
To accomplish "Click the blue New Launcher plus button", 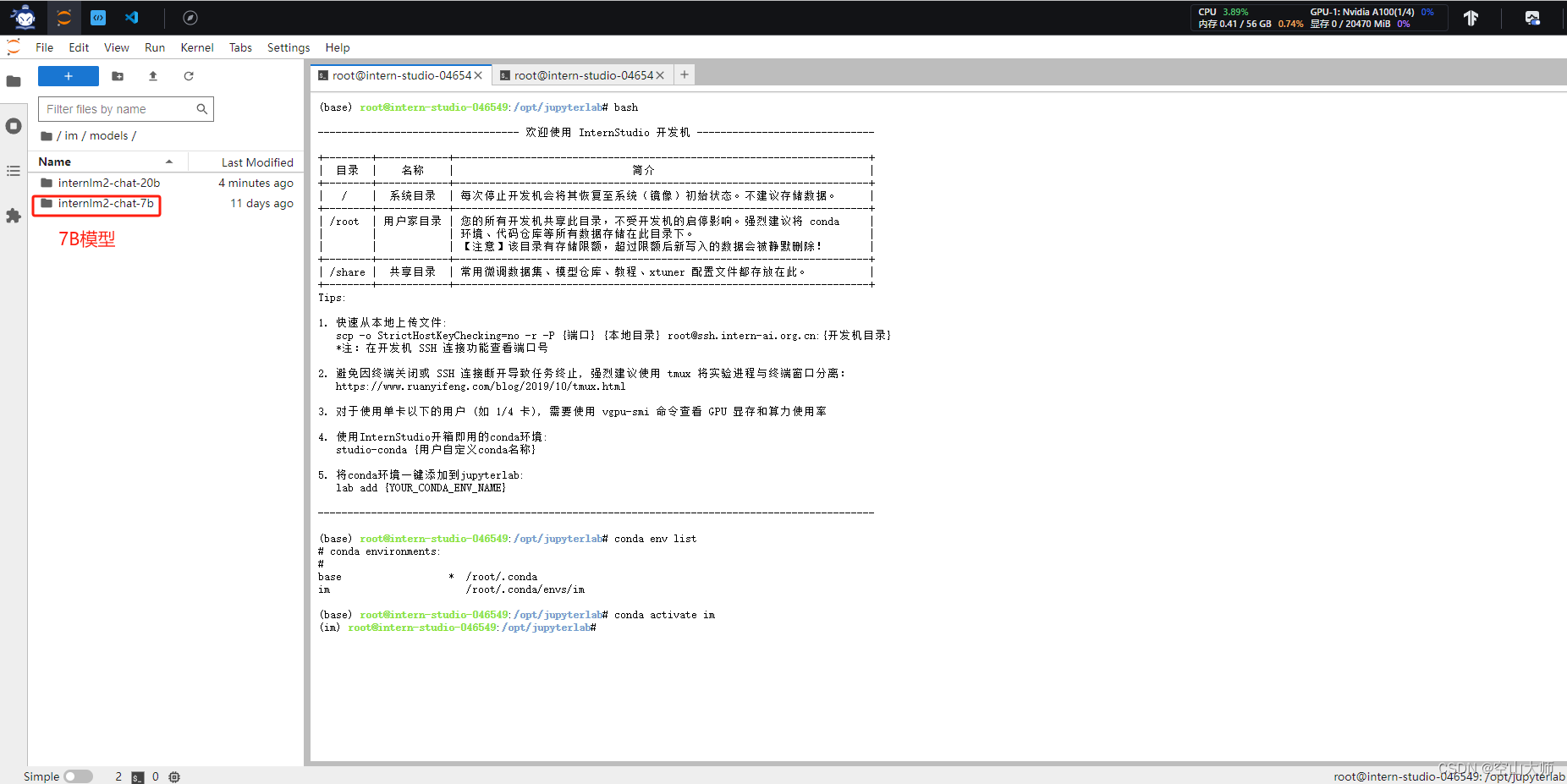I will (x=69, y=76).
